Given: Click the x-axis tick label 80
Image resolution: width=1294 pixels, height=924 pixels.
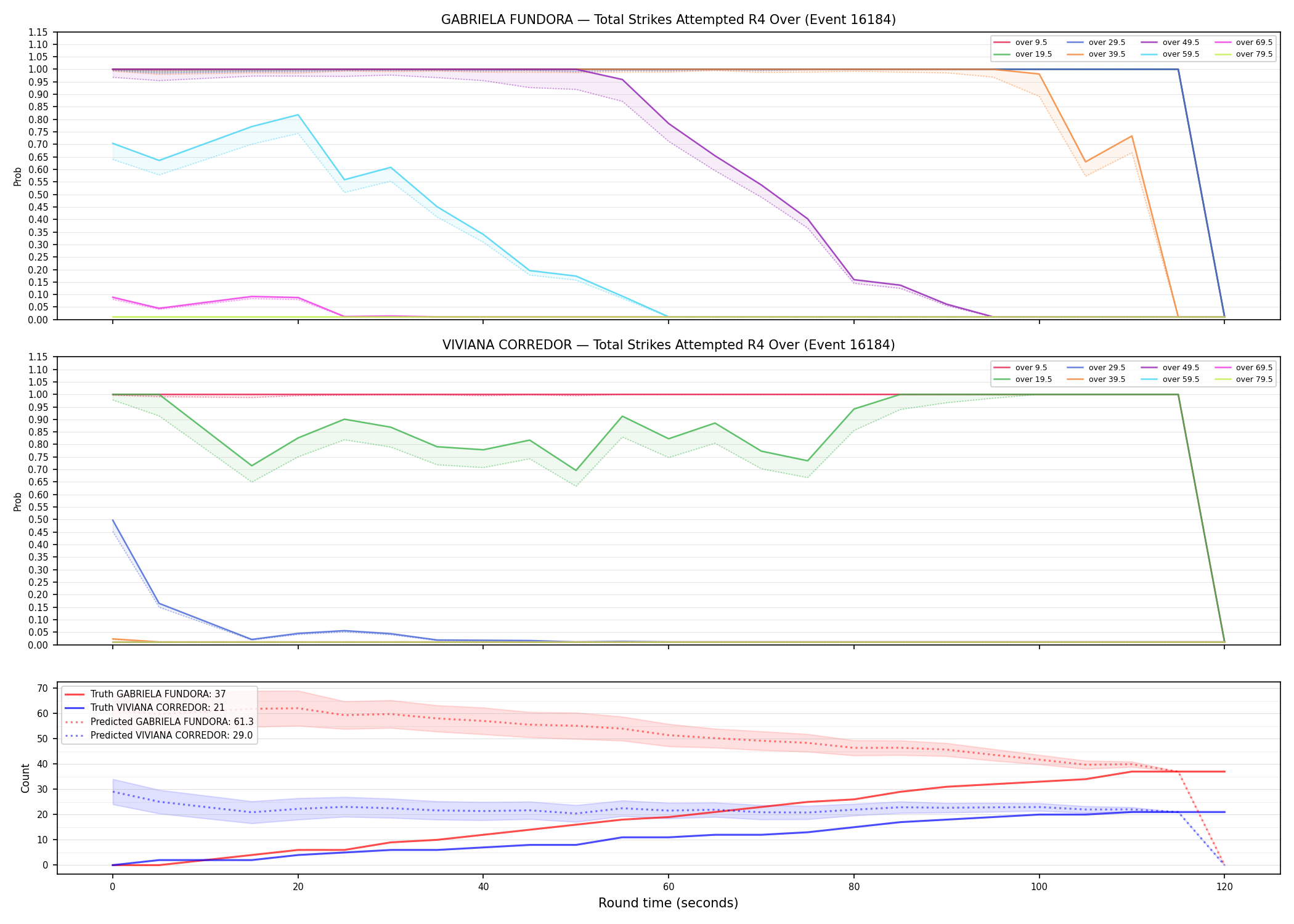Looking at the screenshot, I should 854,887.
